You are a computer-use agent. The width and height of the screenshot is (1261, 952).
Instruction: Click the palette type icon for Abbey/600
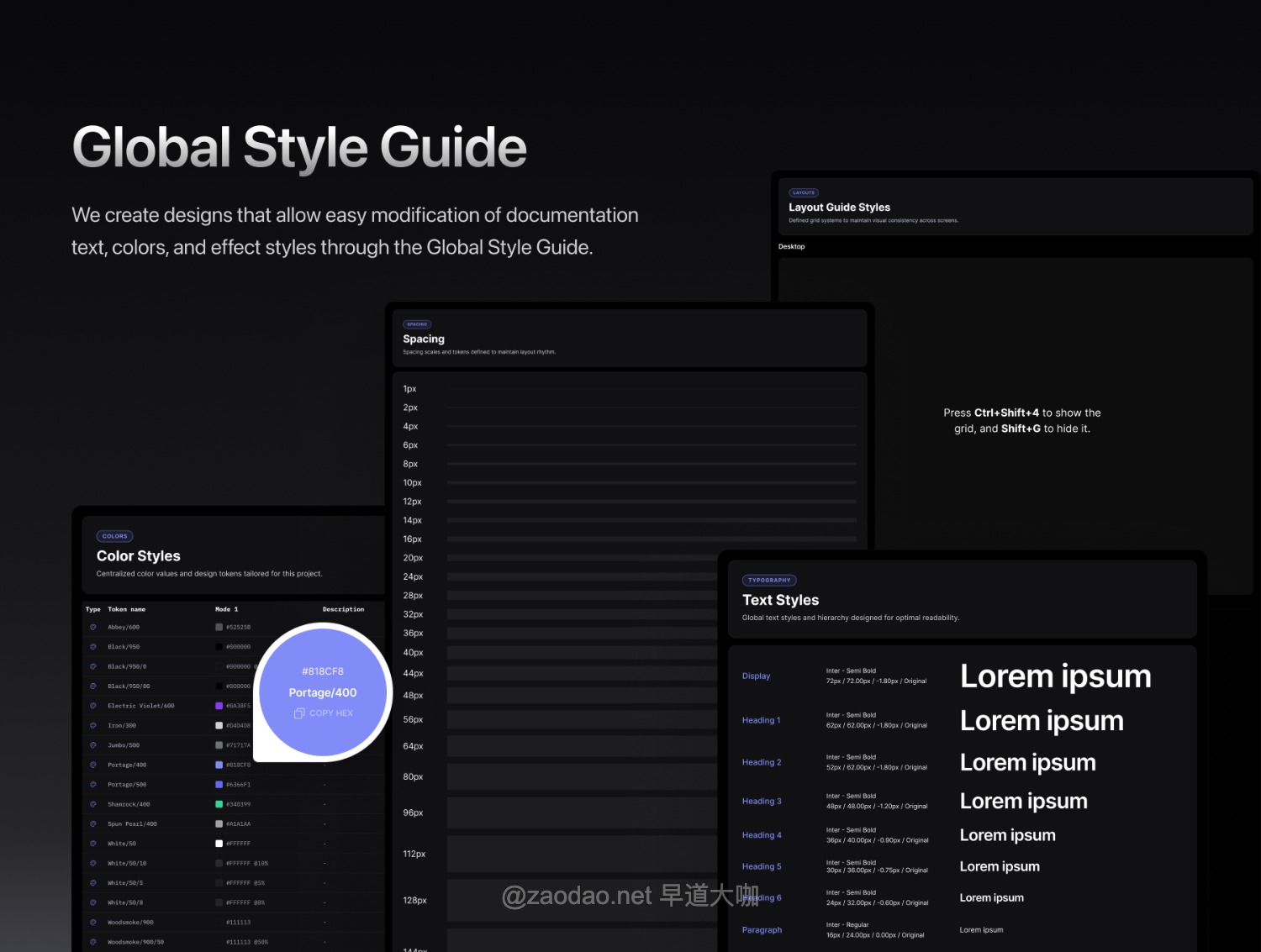pyautogui.click(x=93, y=627)
